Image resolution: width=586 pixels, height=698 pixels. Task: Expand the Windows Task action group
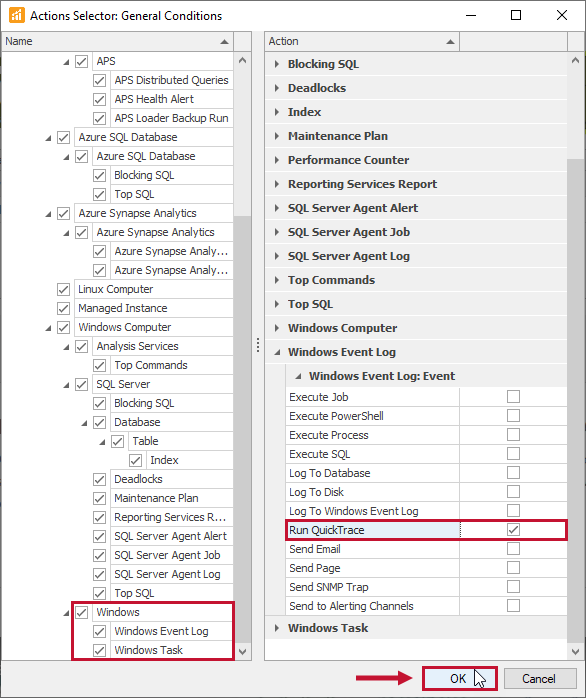277,628
